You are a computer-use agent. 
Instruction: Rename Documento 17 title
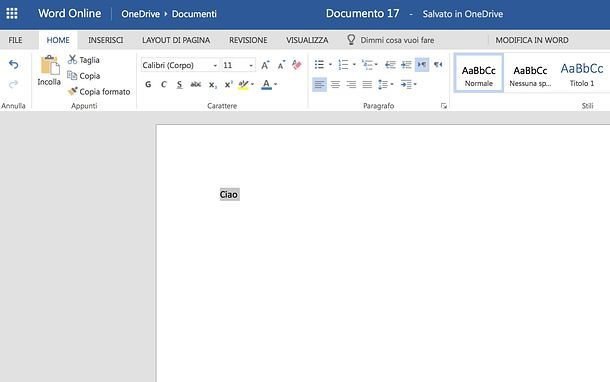click(363, 14)
